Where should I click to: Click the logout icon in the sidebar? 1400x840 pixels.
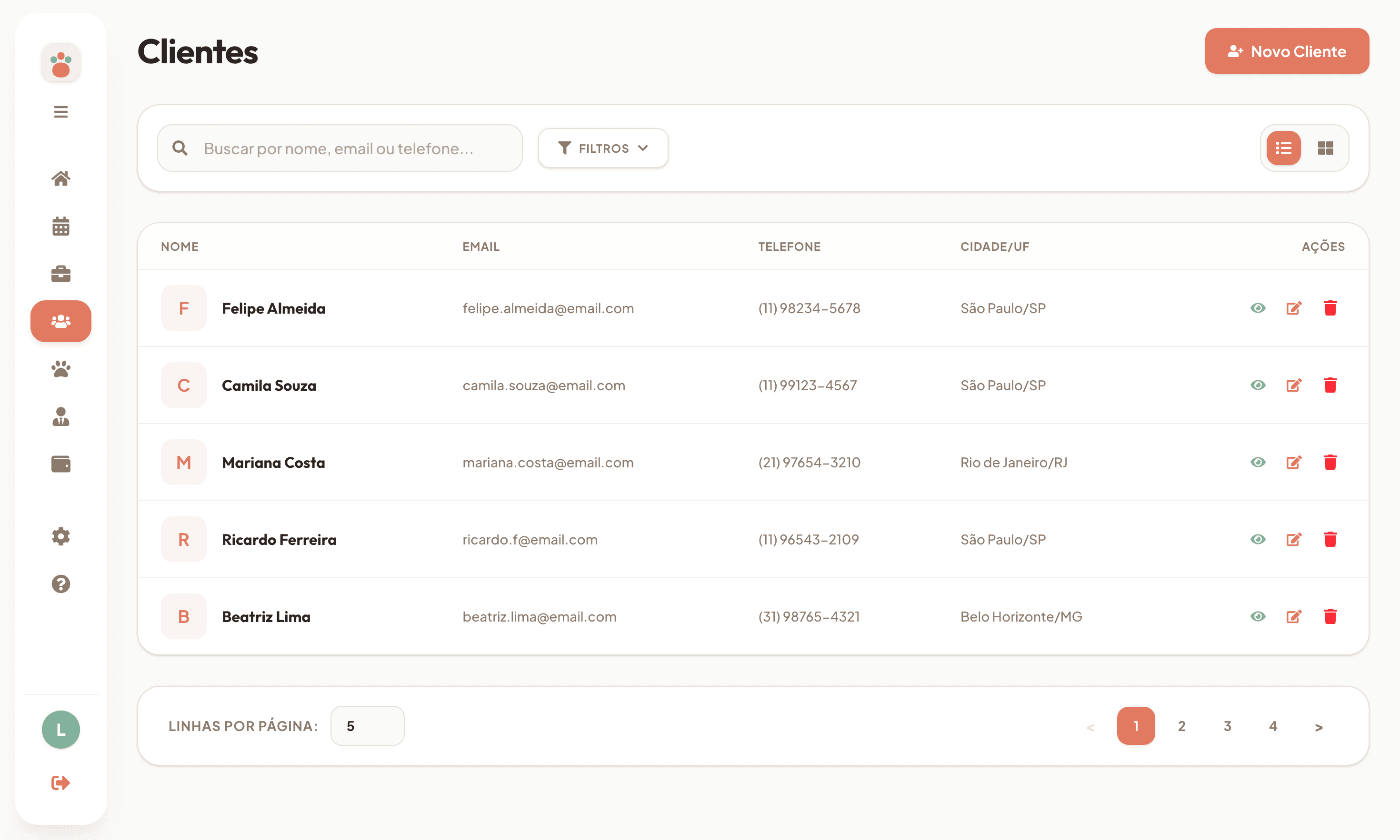[x=60, y=783]
